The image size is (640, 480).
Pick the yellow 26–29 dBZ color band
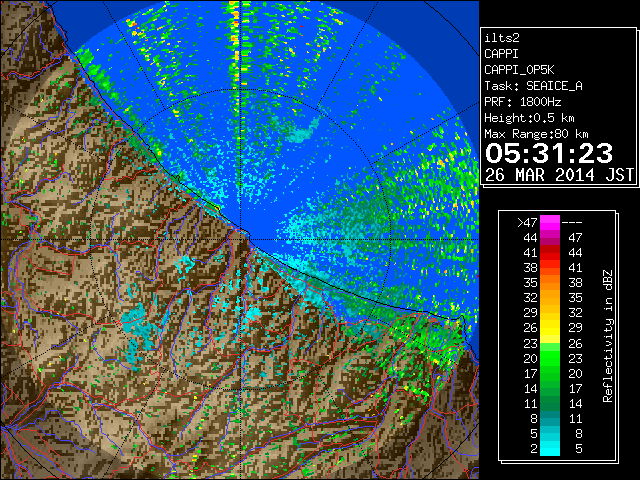tap(550, 328)
